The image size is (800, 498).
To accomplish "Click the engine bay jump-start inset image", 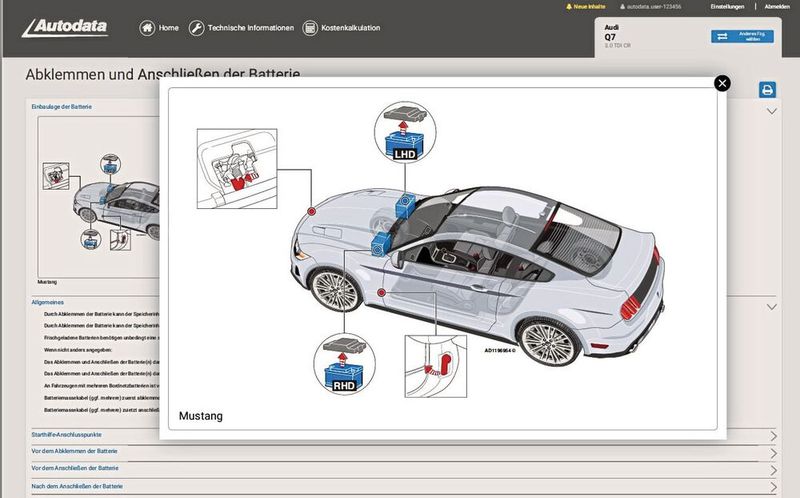I will 237,168.
